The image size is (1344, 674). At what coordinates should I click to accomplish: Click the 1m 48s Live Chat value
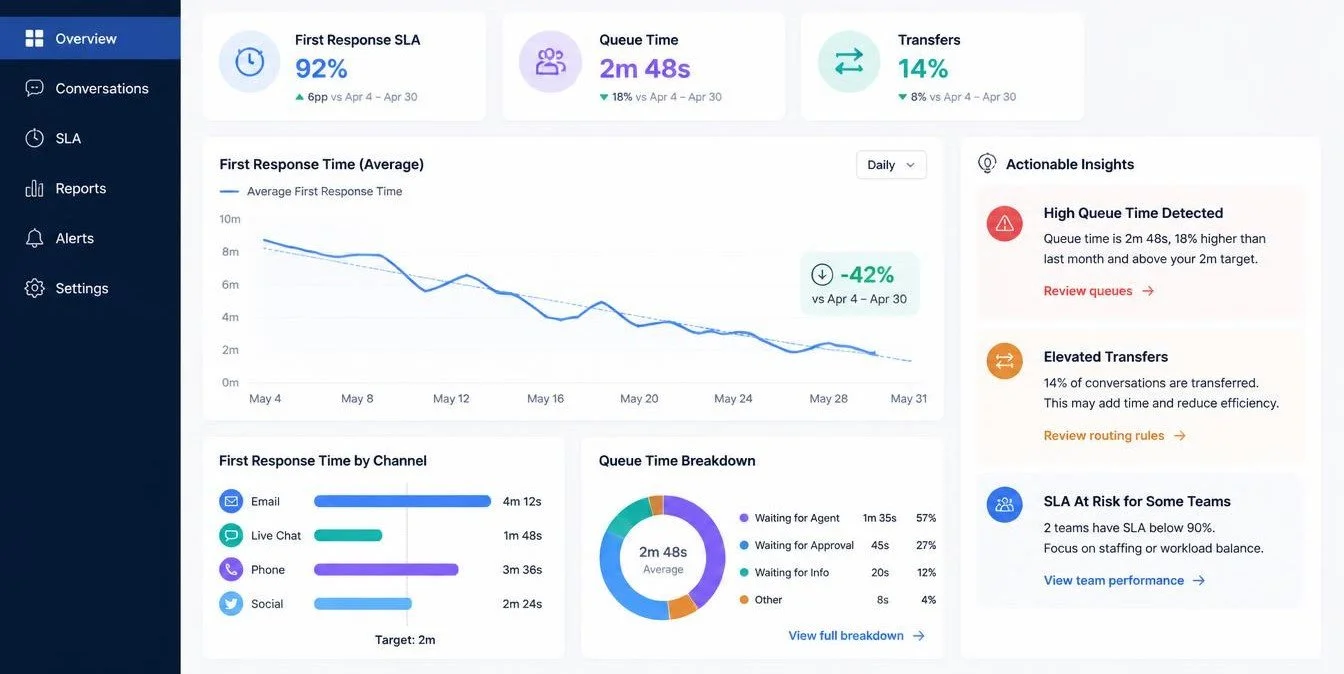coord(522,535)
